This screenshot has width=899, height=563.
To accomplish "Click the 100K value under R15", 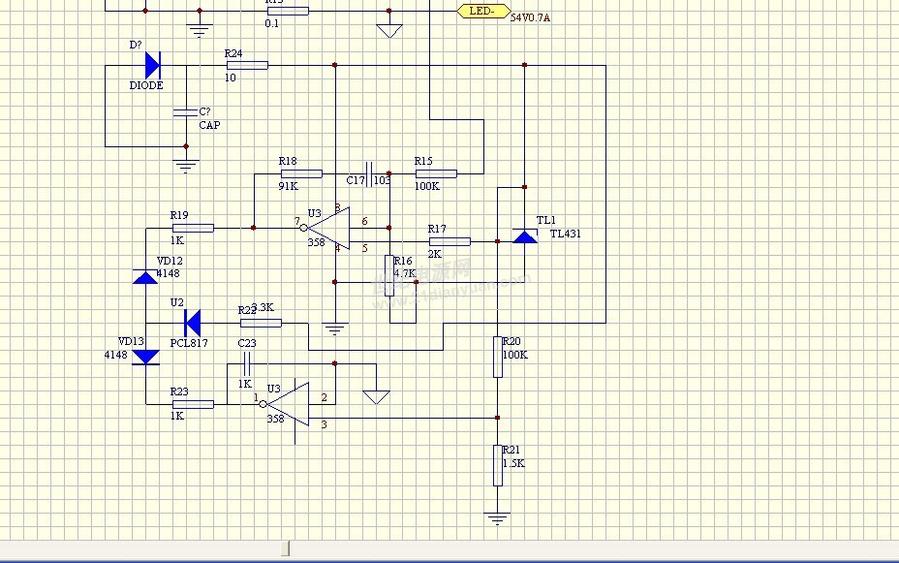I will tap(427, 186).
